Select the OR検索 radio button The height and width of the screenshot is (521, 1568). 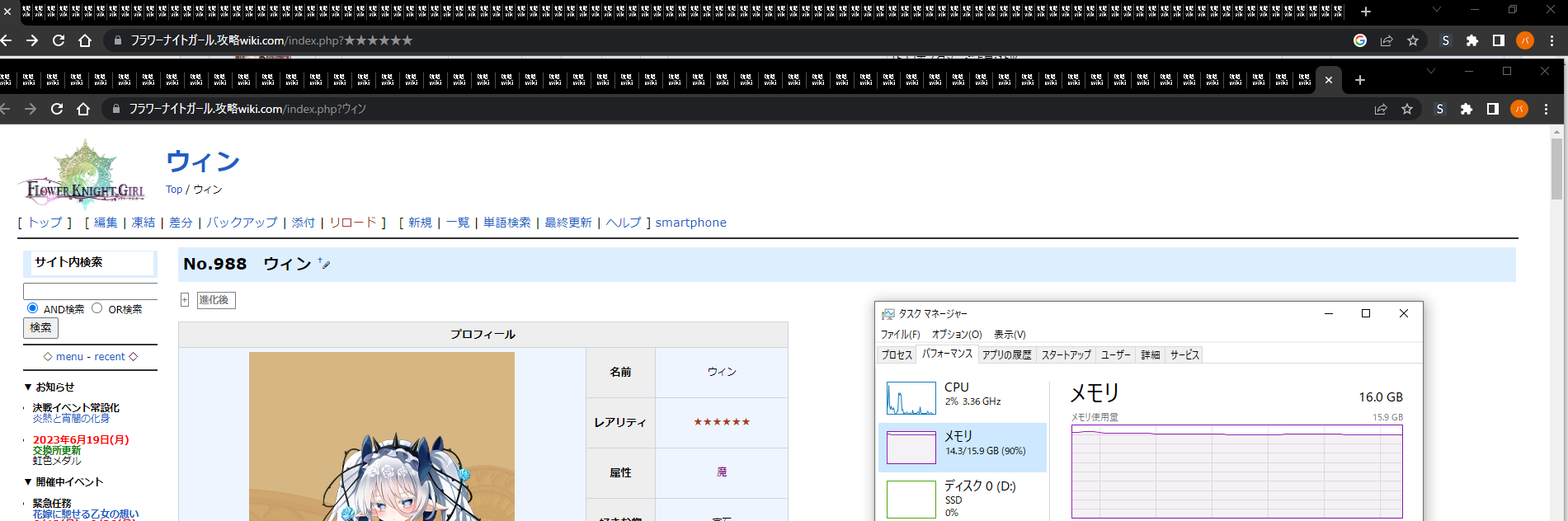tap(97, 308)
